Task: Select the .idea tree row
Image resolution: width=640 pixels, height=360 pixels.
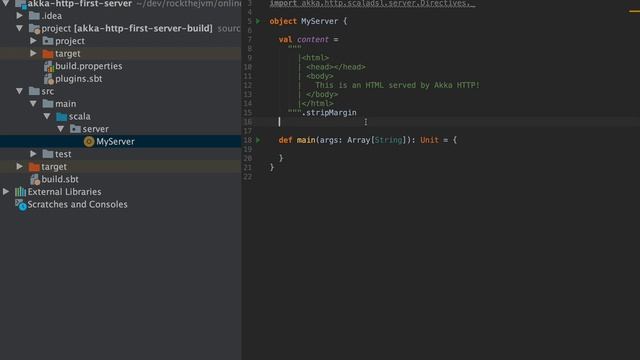Action: 121,16
